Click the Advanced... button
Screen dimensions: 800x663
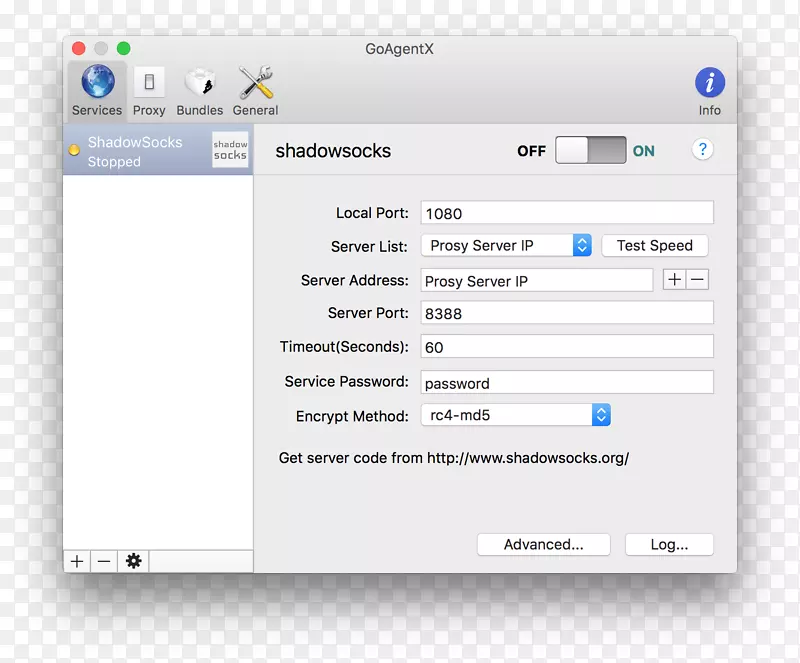pyautogui.click(x=543, y=544)
